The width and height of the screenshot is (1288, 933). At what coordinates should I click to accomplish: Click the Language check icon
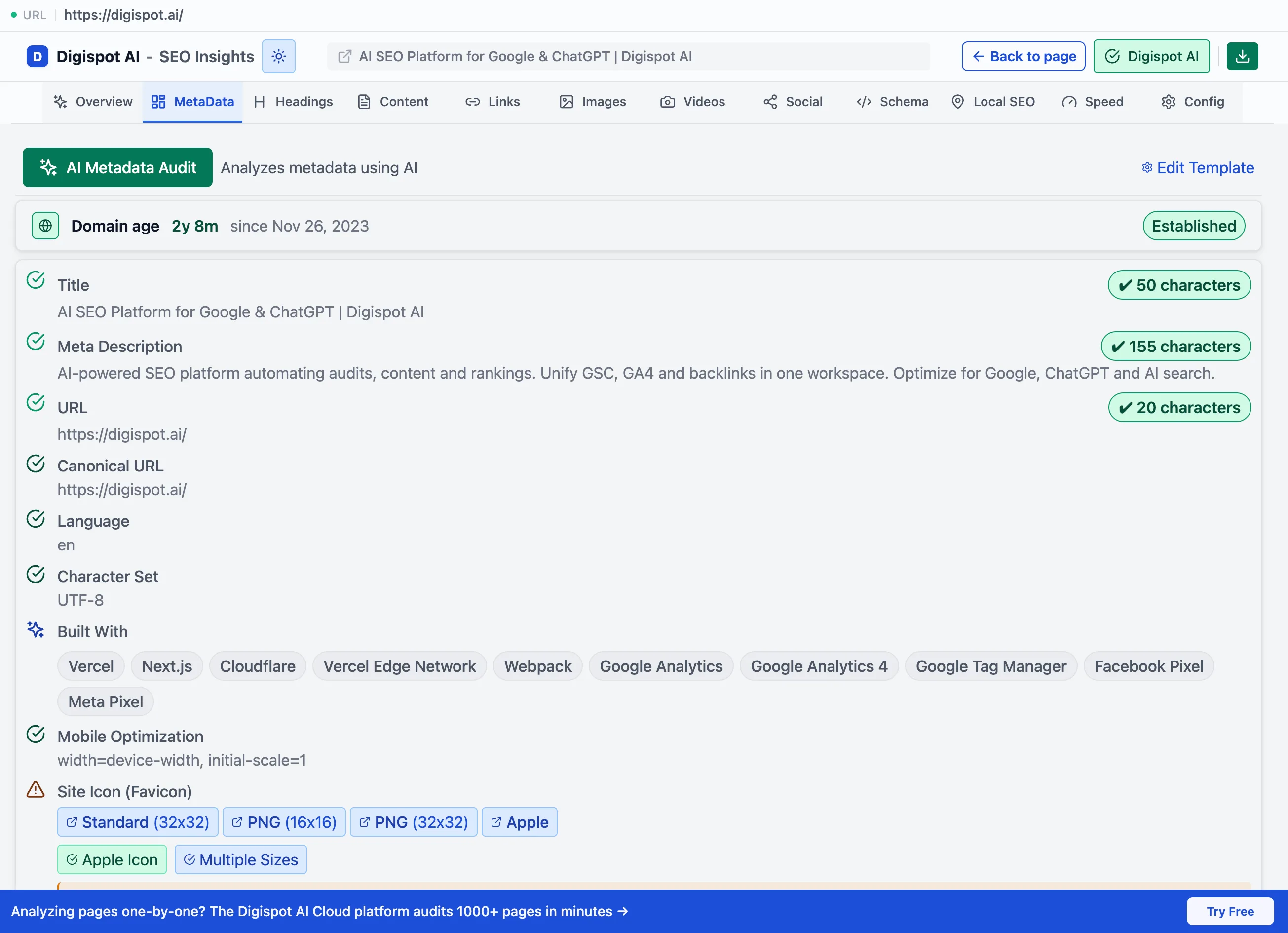click(x=36, y=519)
